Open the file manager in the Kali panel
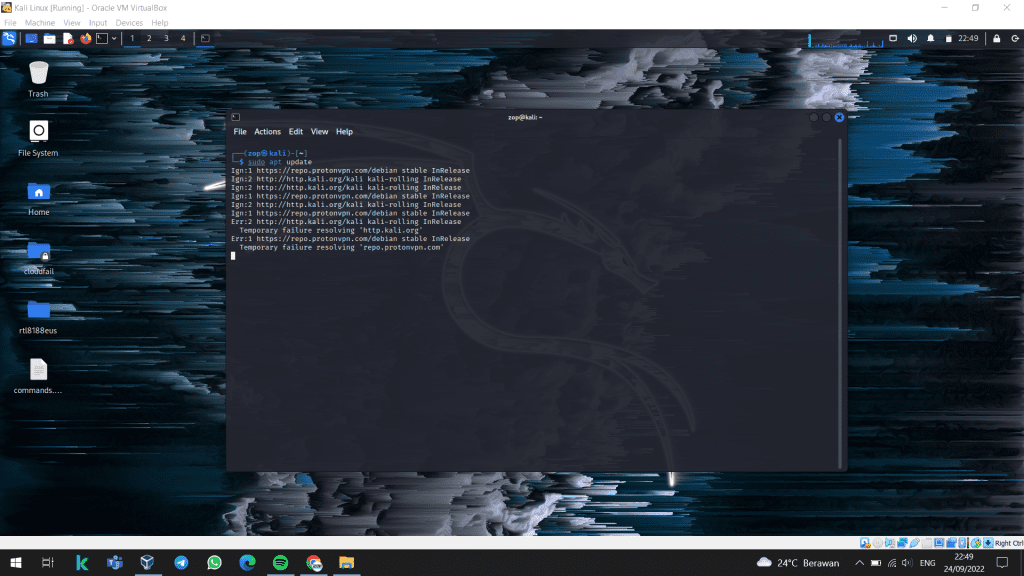The width and height of the screenshot is (1024, 576). click(x=49, y=38)
